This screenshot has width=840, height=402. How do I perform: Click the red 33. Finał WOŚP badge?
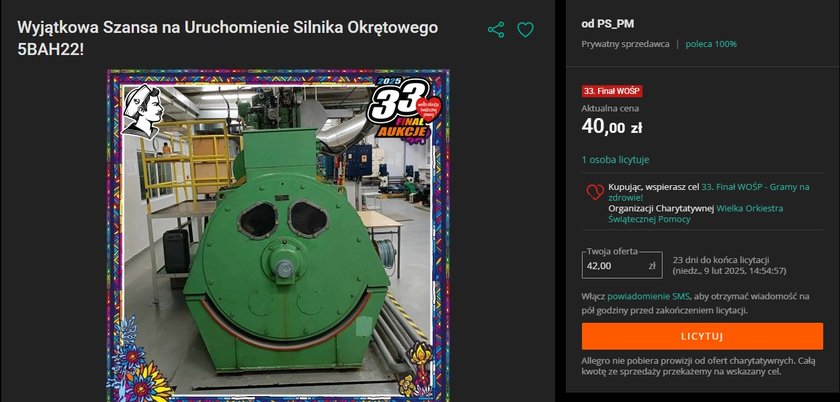(x=612, y=91)
